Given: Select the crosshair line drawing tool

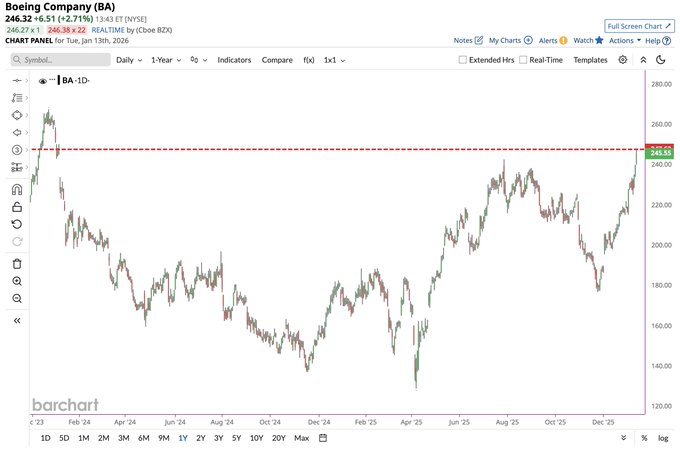Looking at the screenshot, I should (17, 80).
